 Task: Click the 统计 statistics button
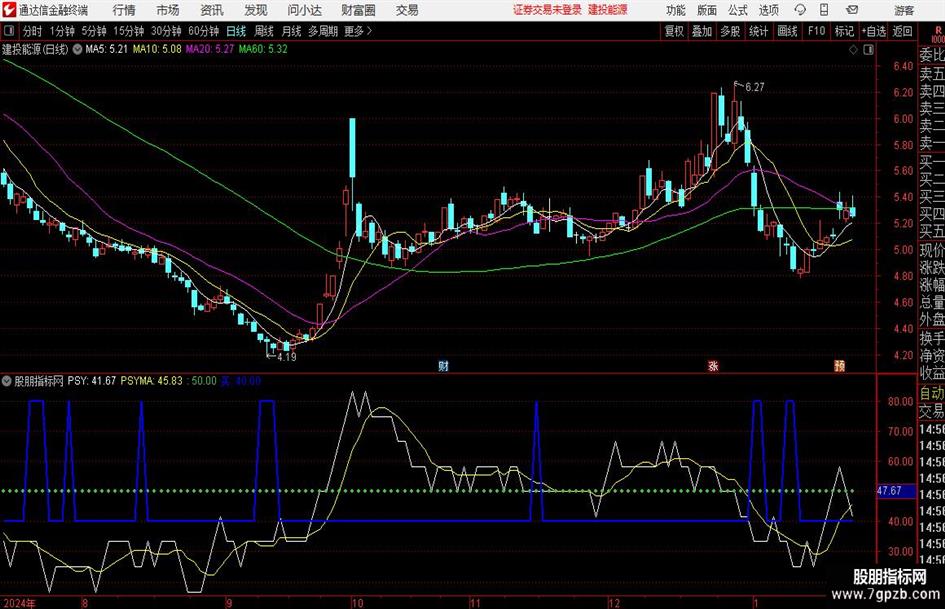(758, 31)
